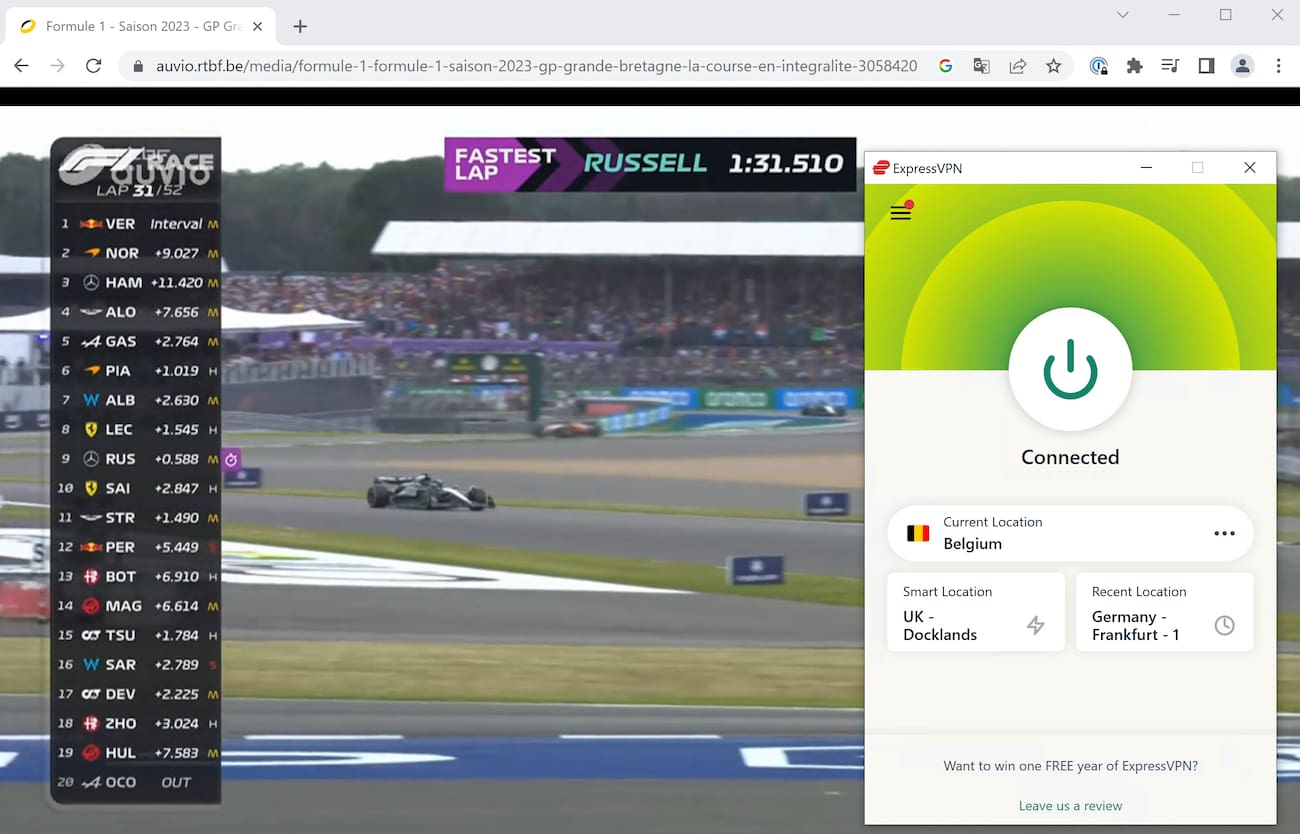1300x834 pixels.
Task: Open Chrome profile avatar
Action: (1242, 66)
